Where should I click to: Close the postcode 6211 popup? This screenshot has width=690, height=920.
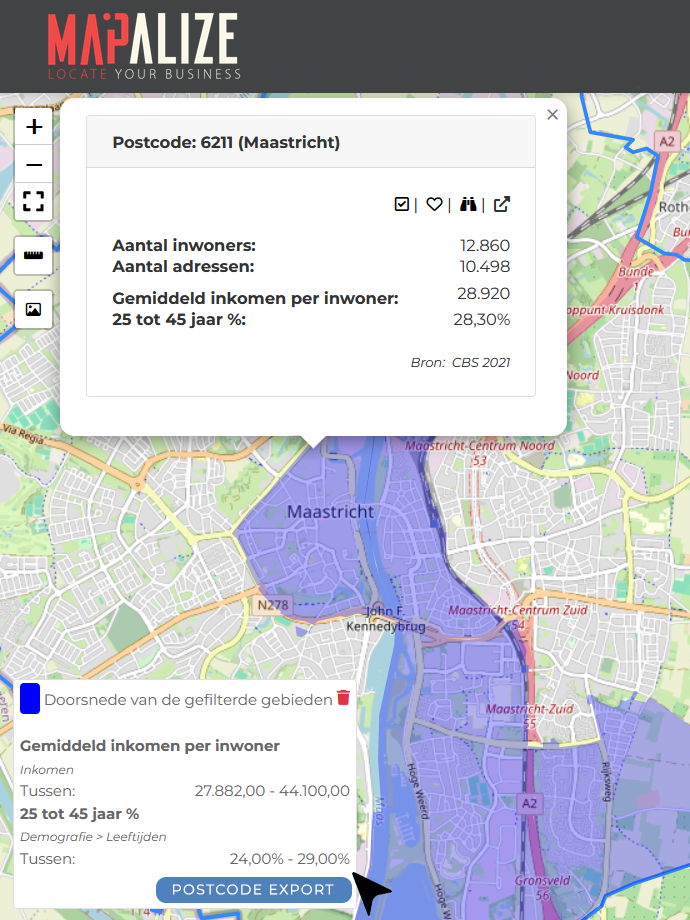[x=552, y=115]
